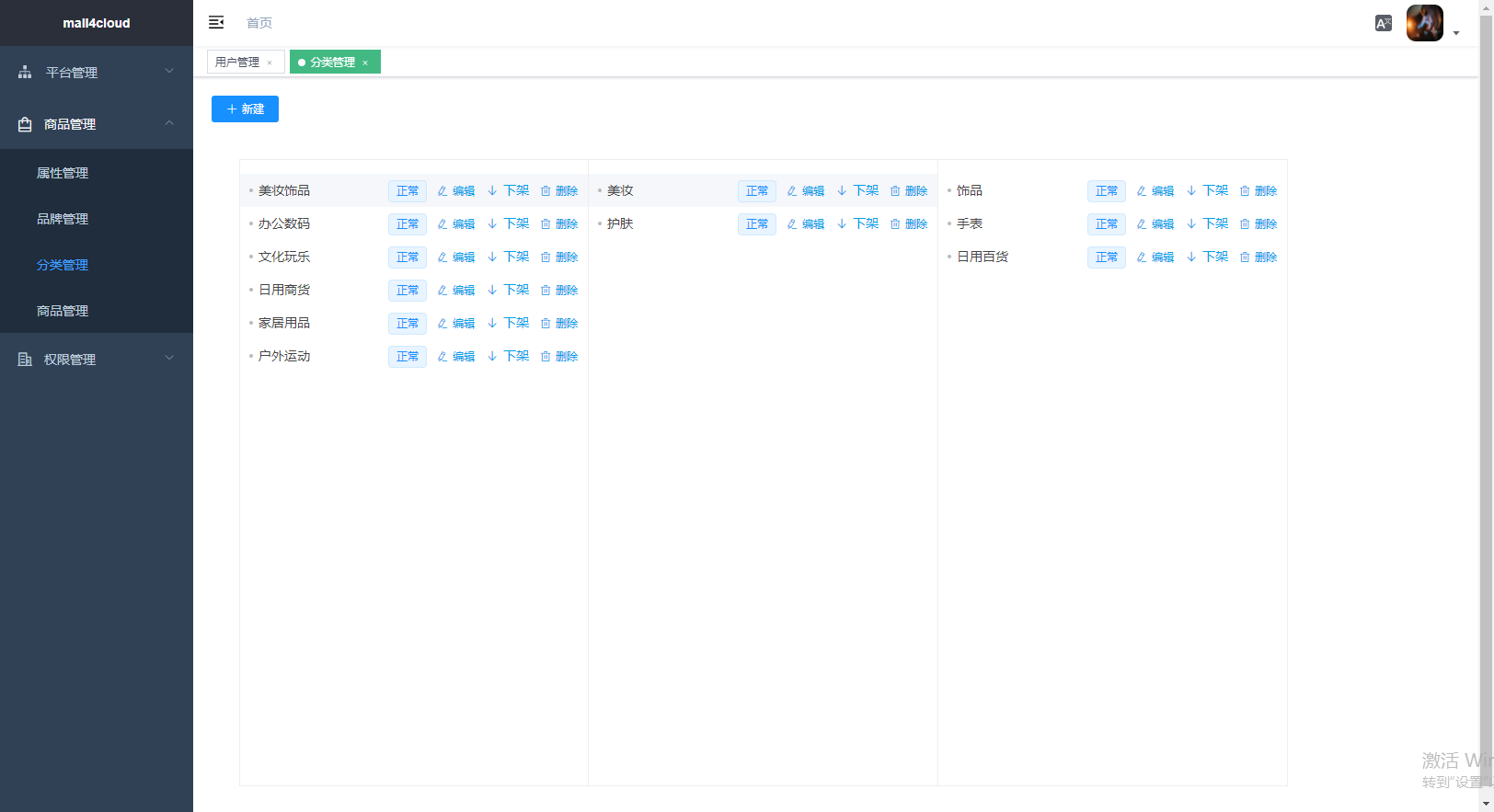Click the 新建 button
The height and width of the screenshot is (812, 1494).
(x=245, y=109)
